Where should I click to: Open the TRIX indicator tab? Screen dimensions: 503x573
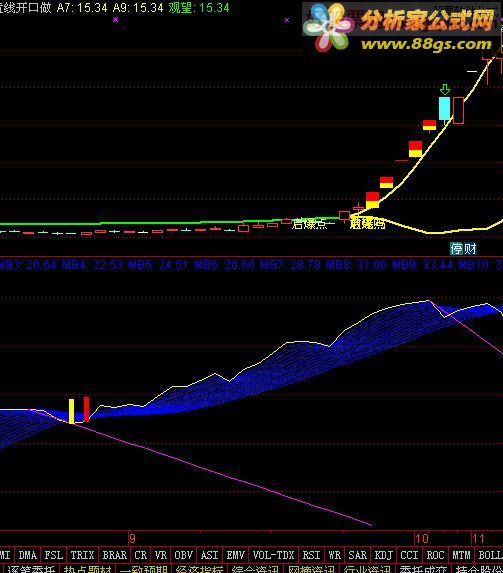pyautogui.click(x=82, y=555)
